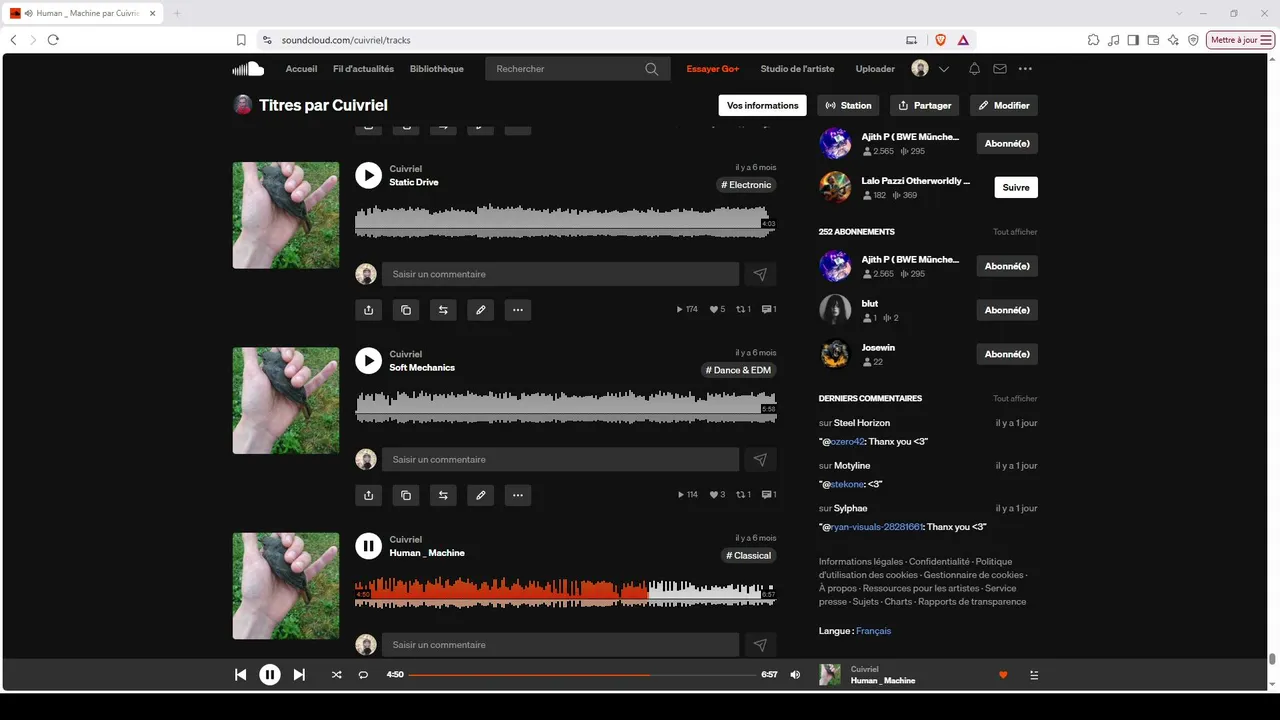Open Fil d'actualités in the navigation
The height and width of the screenshot is (720, 1280).
pyautogui.click(x=363, y=69)
